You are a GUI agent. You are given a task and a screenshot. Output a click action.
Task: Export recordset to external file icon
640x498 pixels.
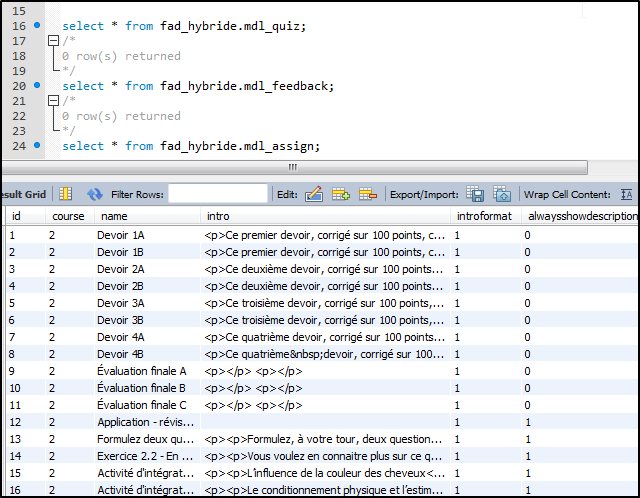[476, 194]
